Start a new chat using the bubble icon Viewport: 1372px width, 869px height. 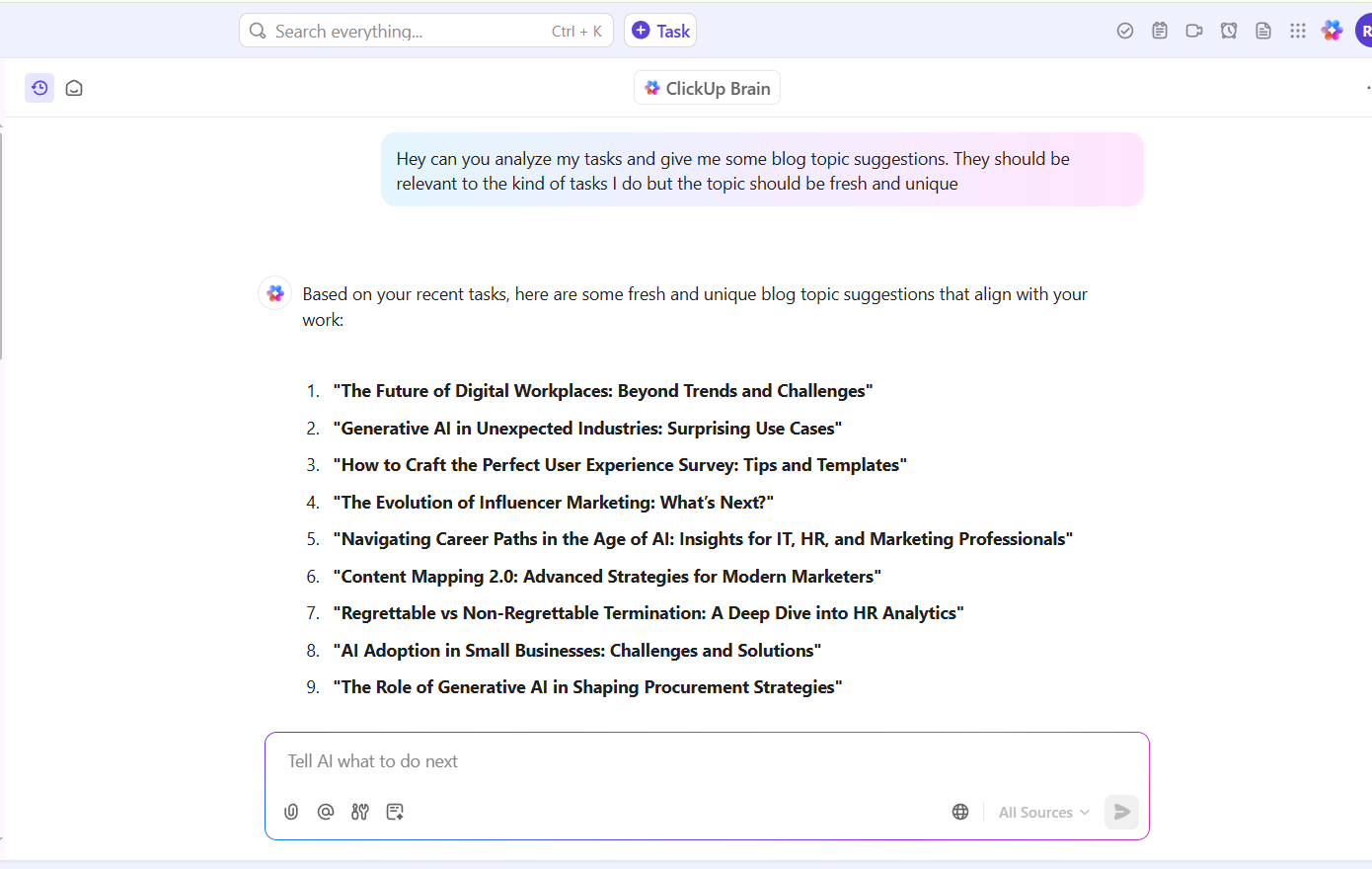pyautogui.click(x=74, y=88)
